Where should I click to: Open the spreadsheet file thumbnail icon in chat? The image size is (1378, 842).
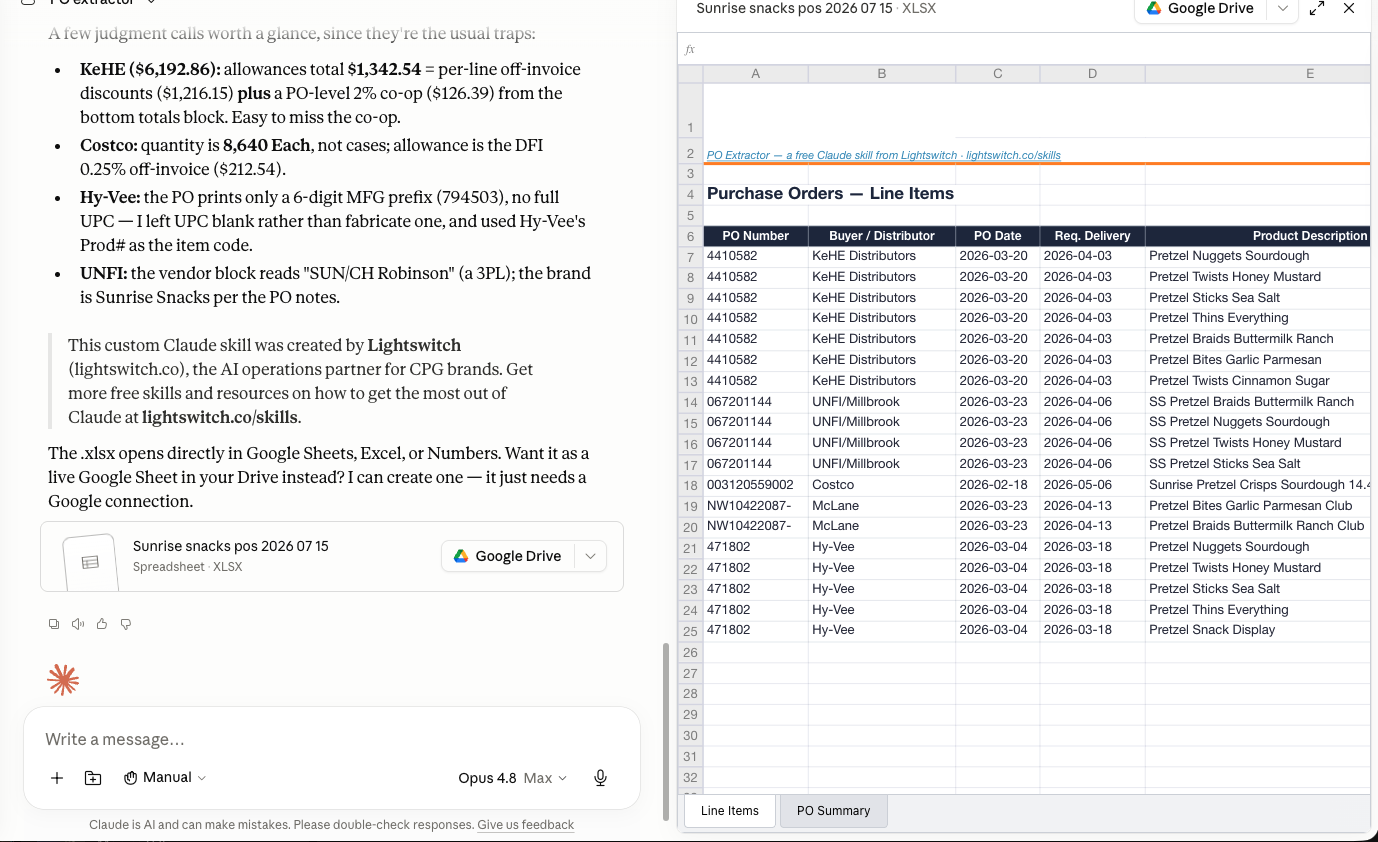tap(90, 562)
